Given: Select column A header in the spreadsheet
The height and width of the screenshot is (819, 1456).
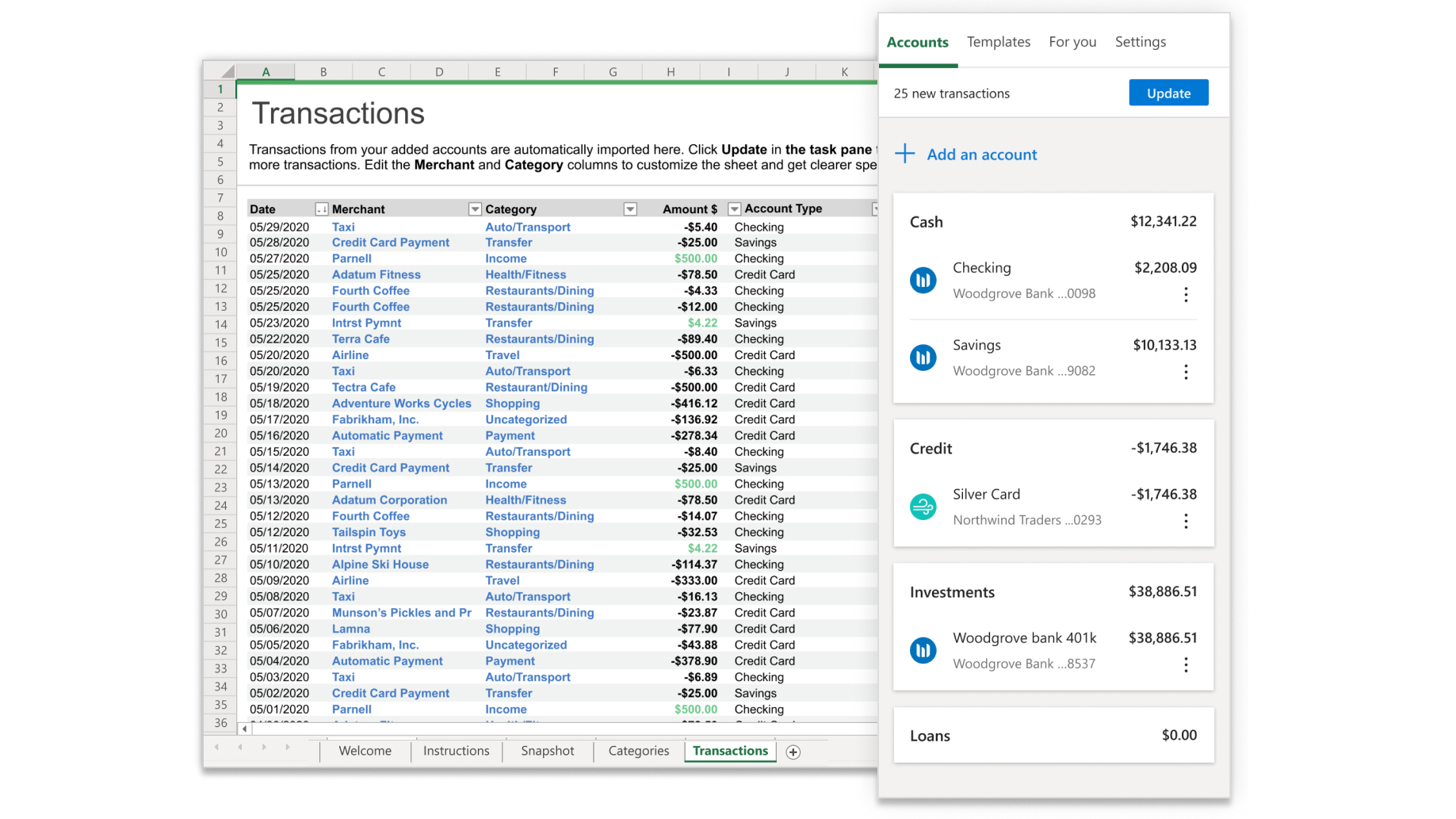Looking at the screenshot, I should [266, 71].
